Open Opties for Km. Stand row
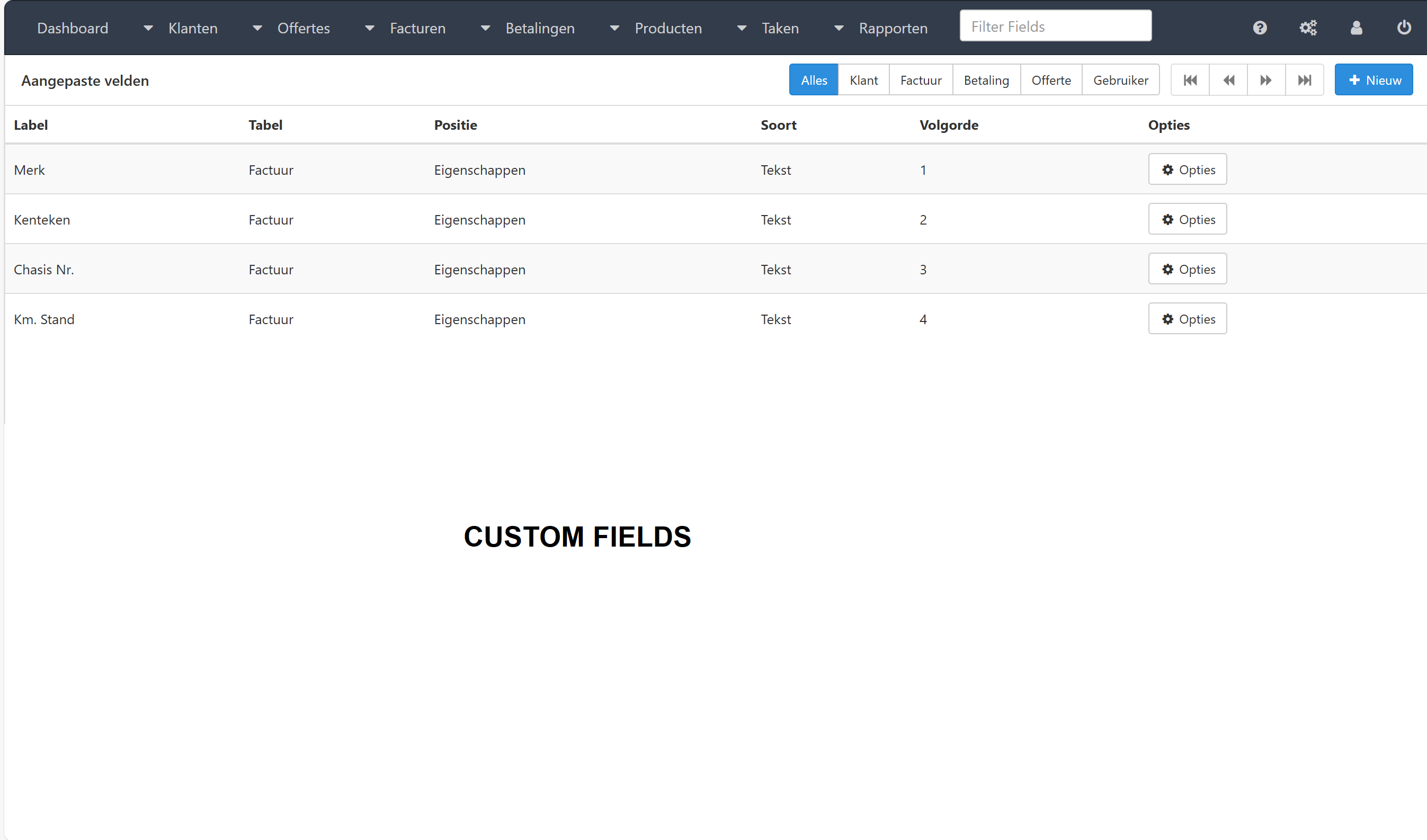The image size is (1427, 840). (1188, 319)
